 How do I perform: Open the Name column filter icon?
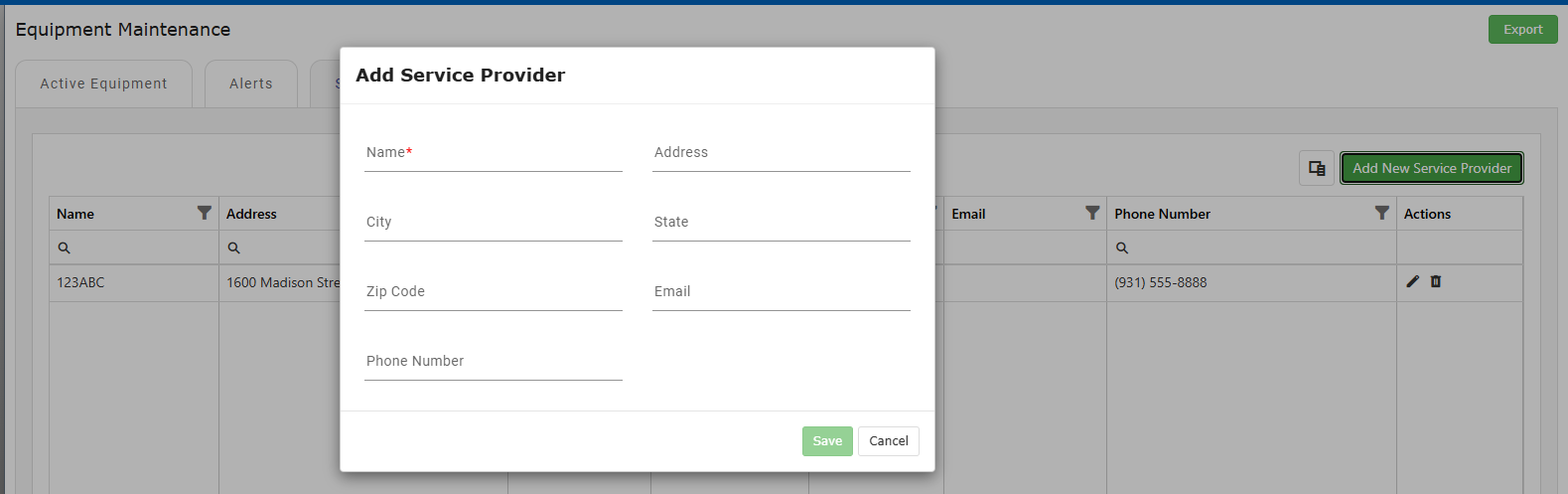pos(205,213)
